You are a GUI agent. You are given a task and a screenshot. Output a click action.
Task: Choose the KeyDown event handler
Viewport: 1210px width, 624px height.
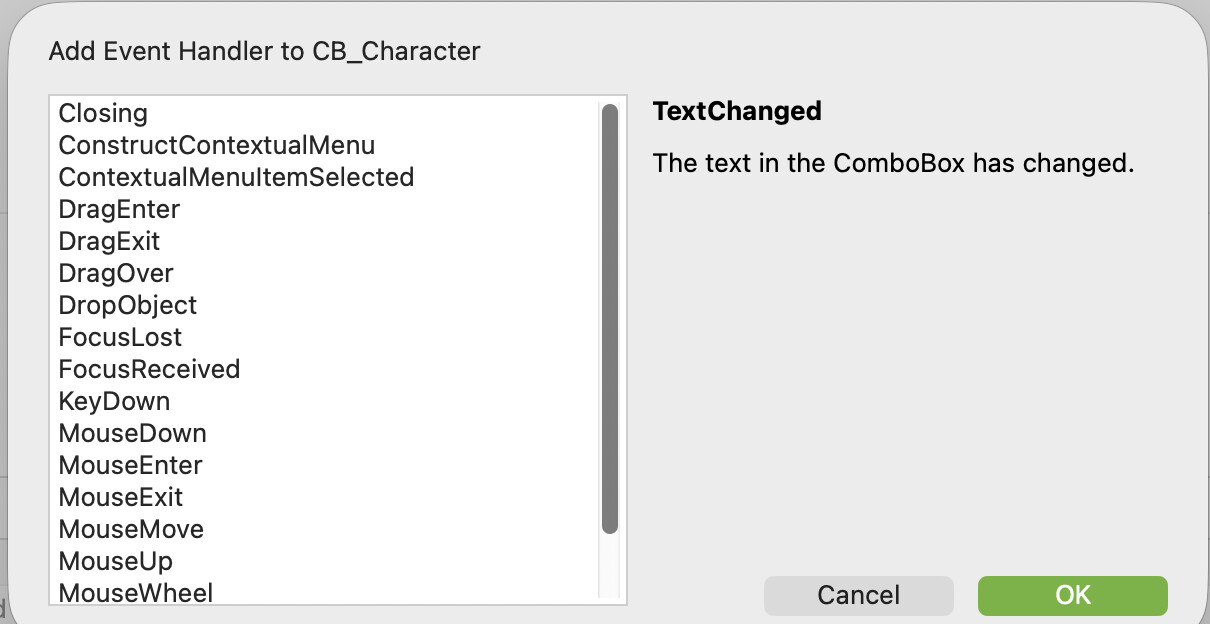(x=114, y=401)
